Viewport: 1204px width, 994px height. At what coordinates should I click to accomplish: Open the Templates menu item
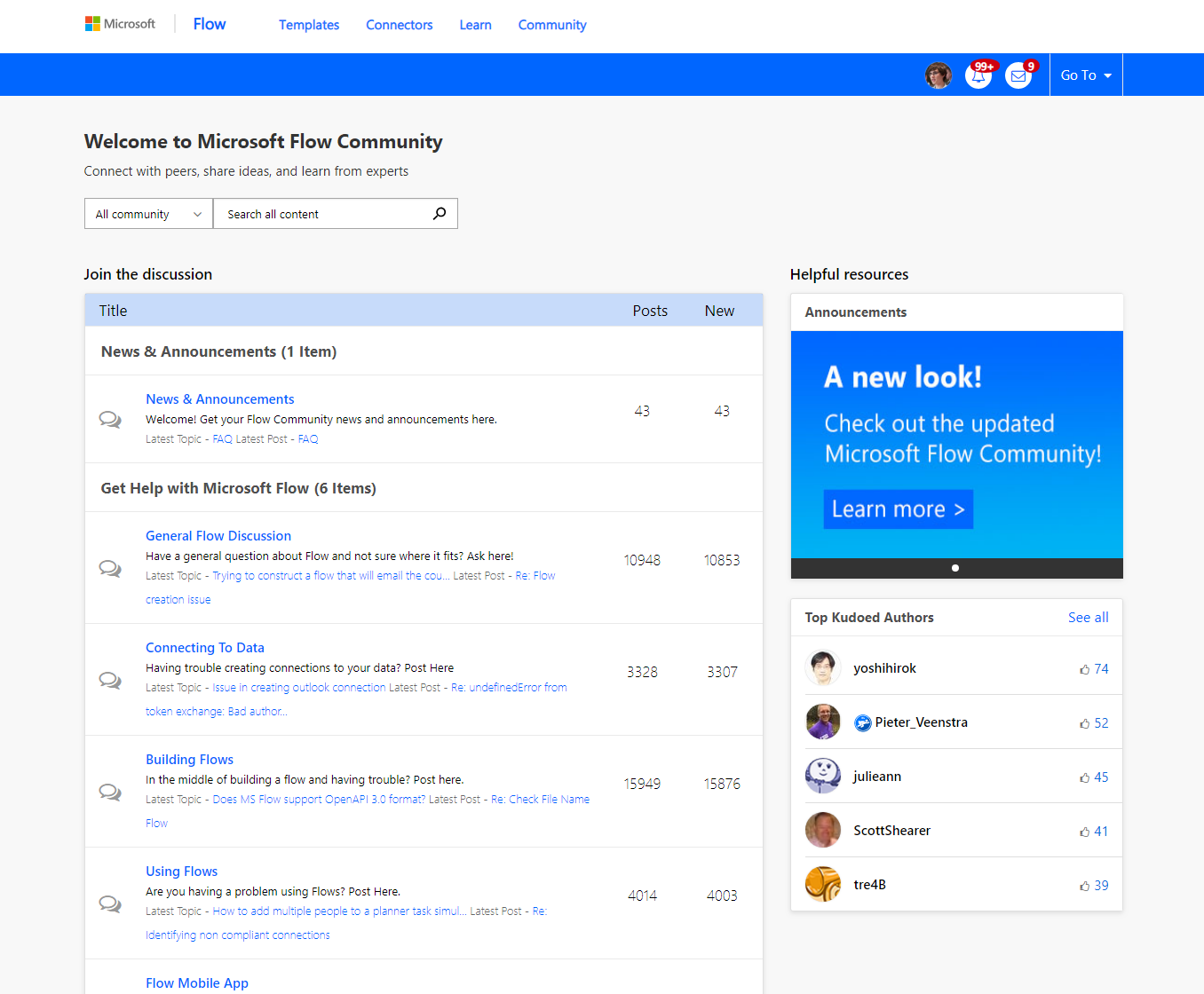tap(309, 25)
